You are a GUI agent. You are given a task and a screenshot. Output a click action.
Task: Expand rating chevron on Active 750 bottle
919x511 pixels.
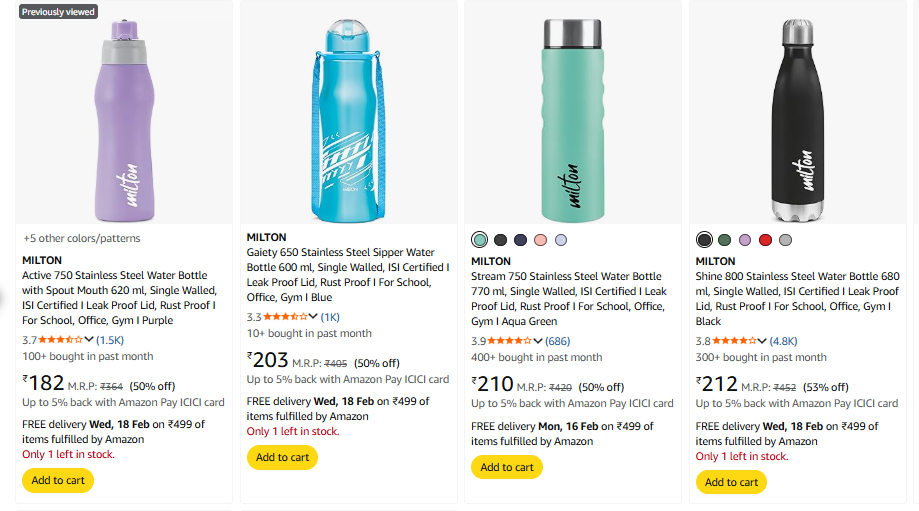click(x=90, y=340)
